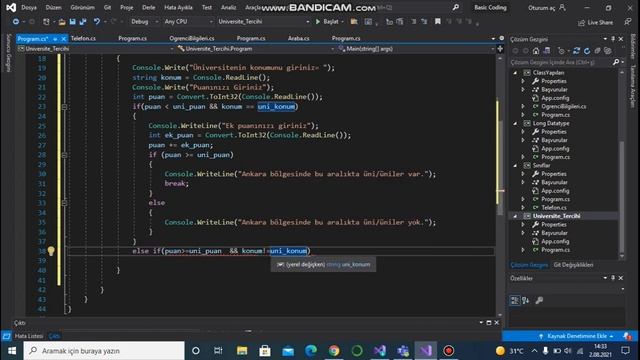Open the Visual Studio purple taskbar icon
Image resolution: width=640 pixels, height=360 pixels.
click(426, 351)
